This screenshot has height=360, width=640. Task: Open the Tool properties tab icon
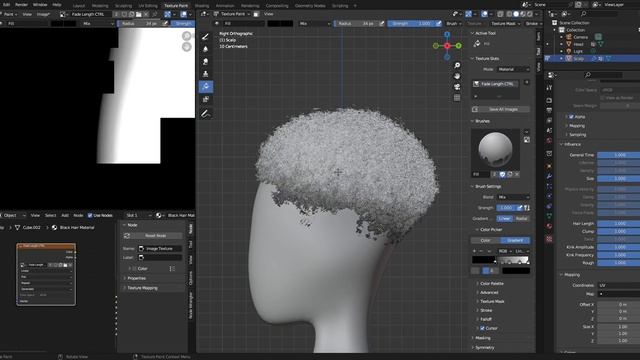[x=549, y=87]
